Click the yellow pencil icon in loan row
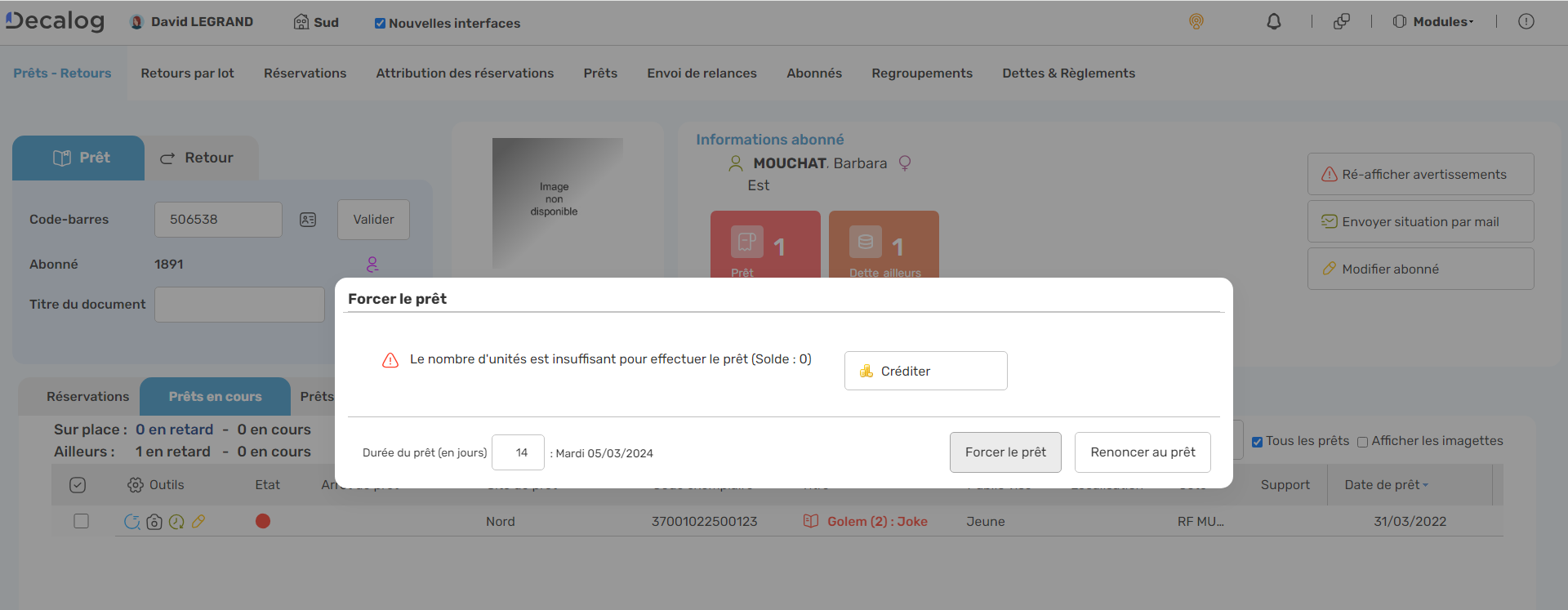1568x610 pixels. [x=198, y=522]
